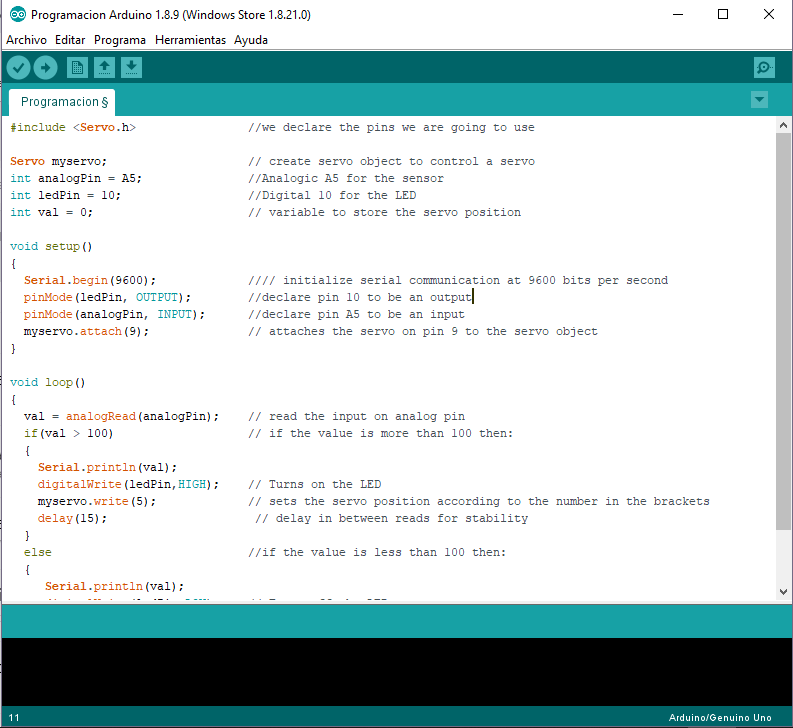Click comment '//declare pin A5 to be an input'
This screenshot has height=728, width=793.
(357, 314)
